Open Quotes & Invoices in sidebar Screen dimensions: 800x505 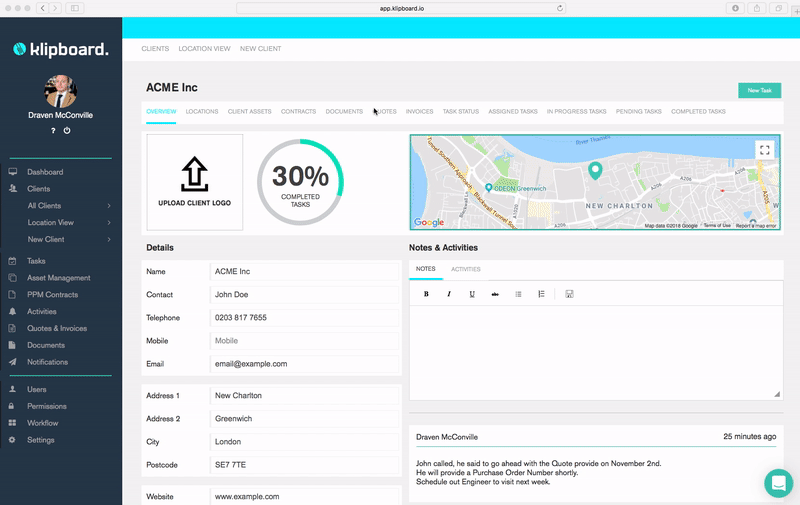click(57, 328)
